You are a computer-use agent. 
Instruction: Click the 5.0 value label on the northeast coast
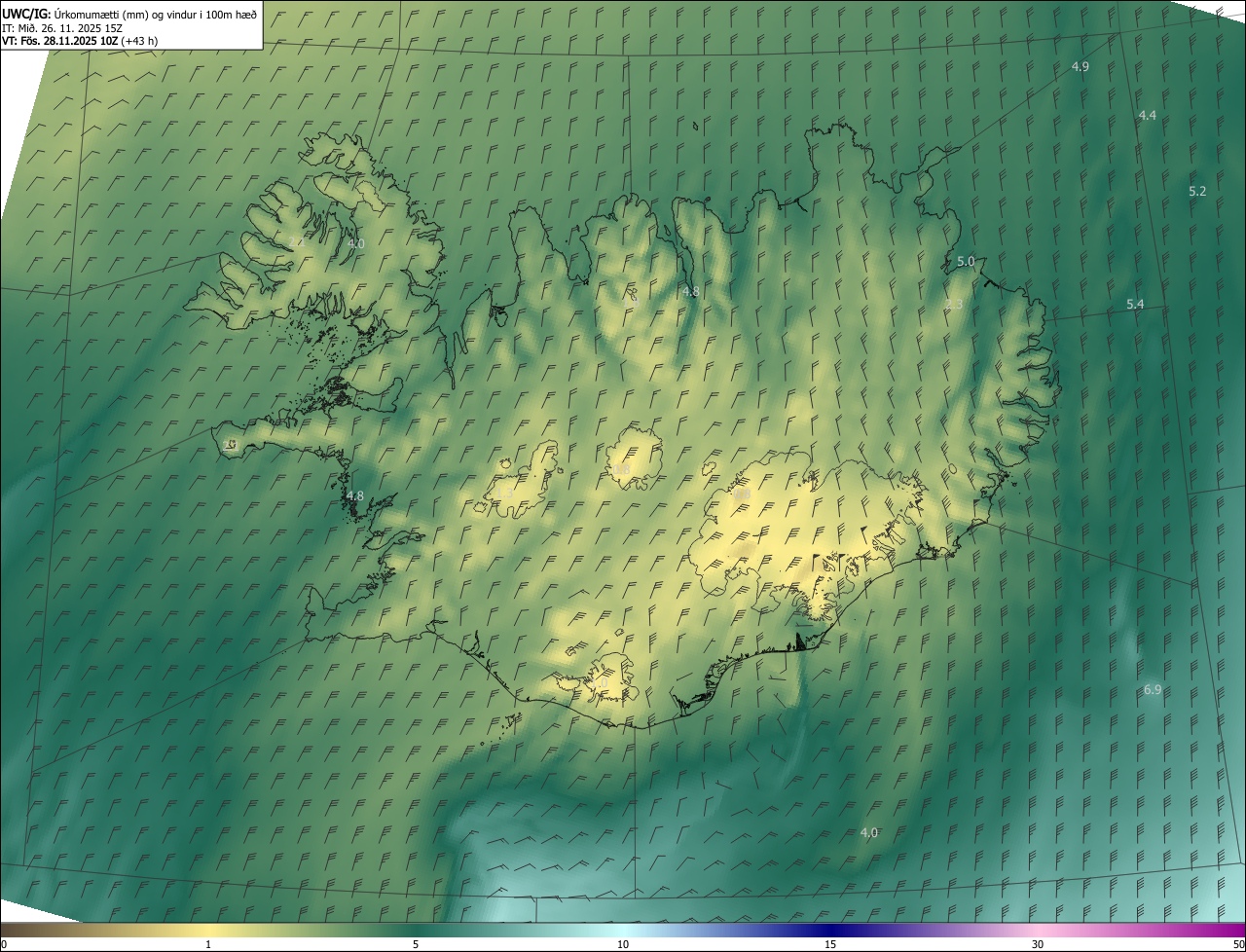(x=966, y=262)
